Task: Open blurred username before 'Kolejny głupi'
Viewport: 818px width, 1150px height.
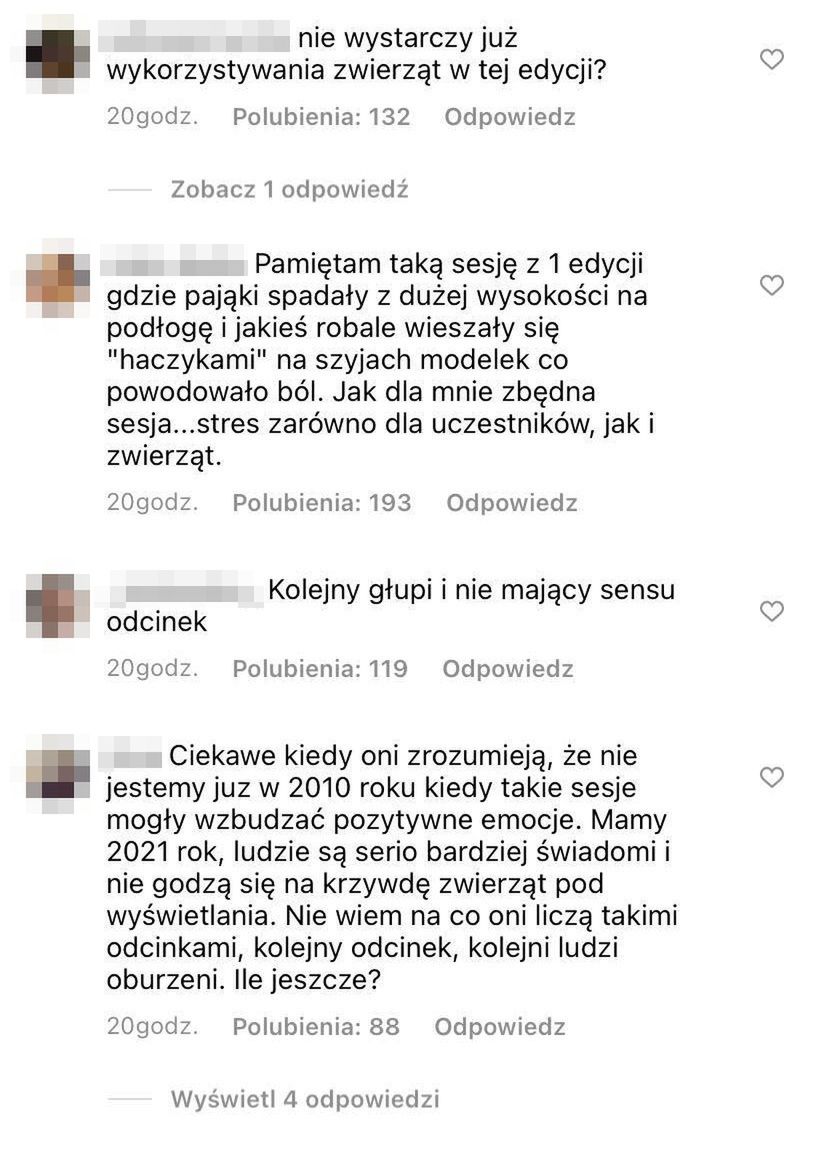Action: point(185,590)
